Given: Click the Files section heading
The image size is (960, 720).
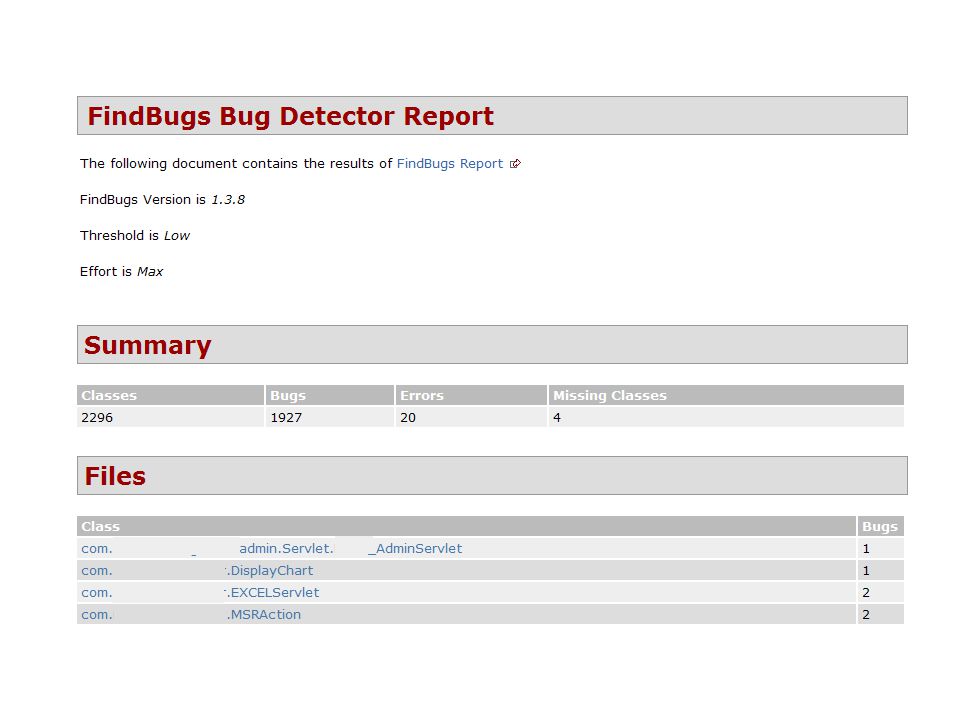Looking at the screenshot, I should 115,476.
